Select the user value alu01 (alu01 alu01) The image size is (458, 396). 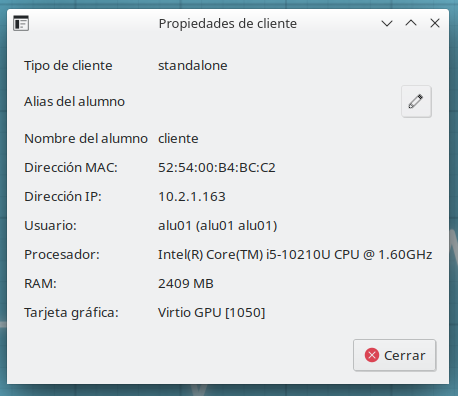(218, 225)
